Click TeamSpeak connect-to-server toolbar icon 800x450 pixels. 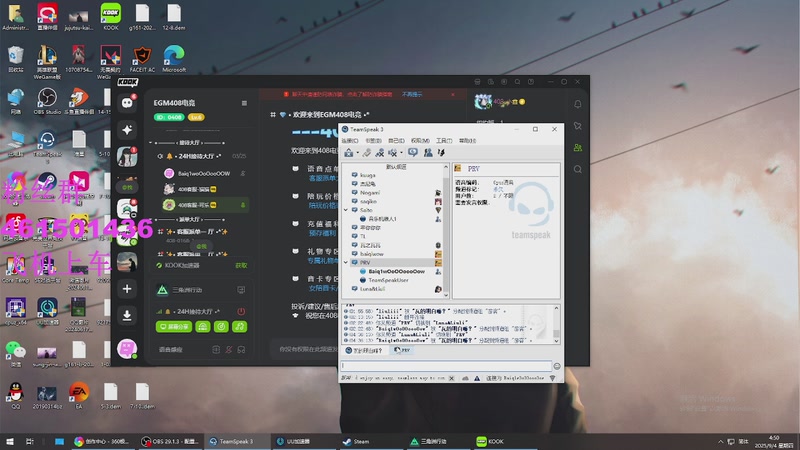pos(349,153)
